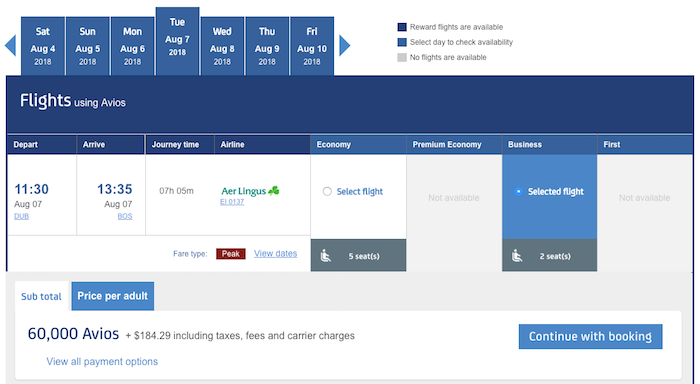The image size is (700, 384).
Task: Click the Aer Lingus shamrock logo
Action: pos(274,191)
